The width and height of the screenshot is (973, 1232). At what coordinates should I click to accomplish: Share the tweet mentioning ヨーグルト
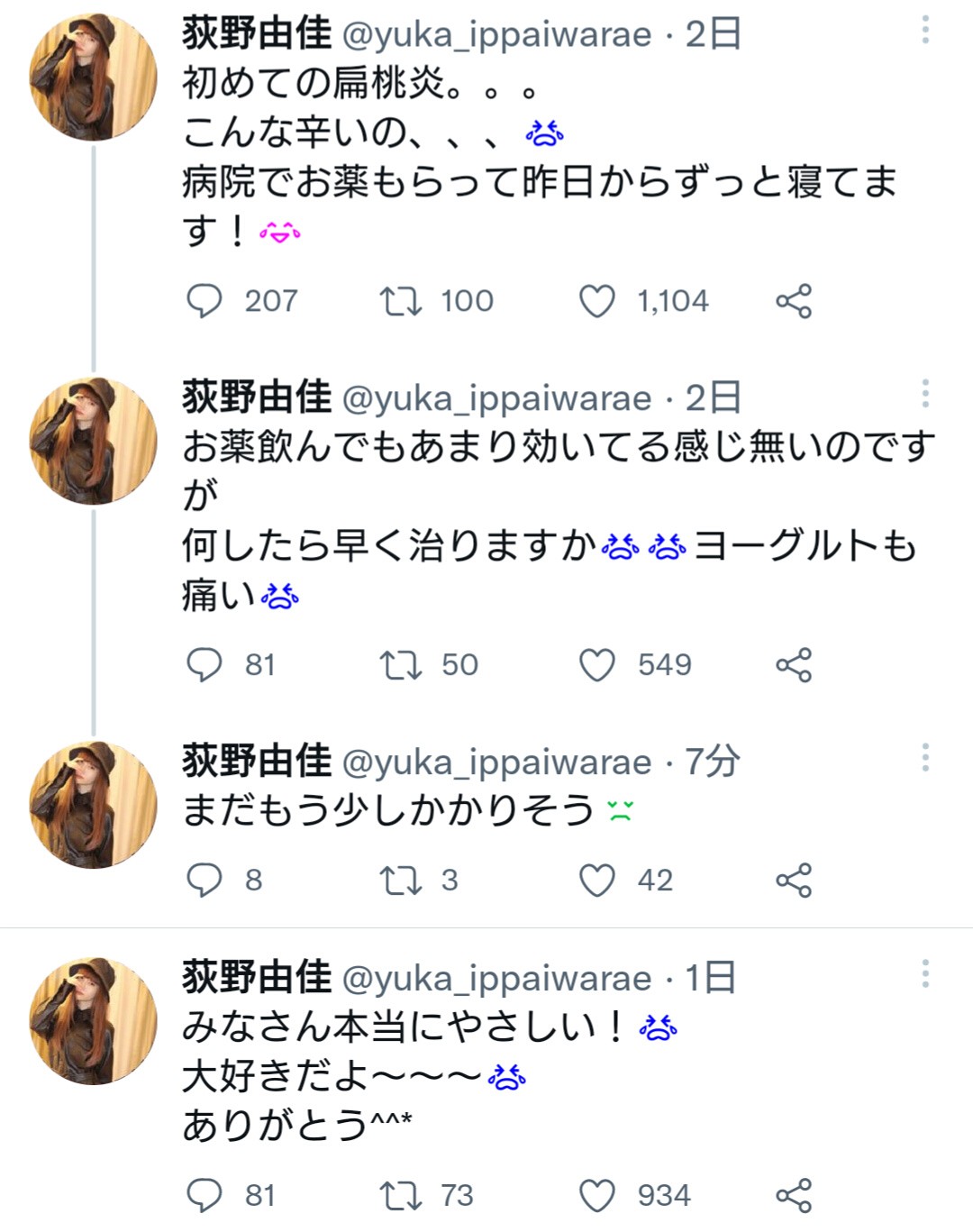[x=794, y=665]
